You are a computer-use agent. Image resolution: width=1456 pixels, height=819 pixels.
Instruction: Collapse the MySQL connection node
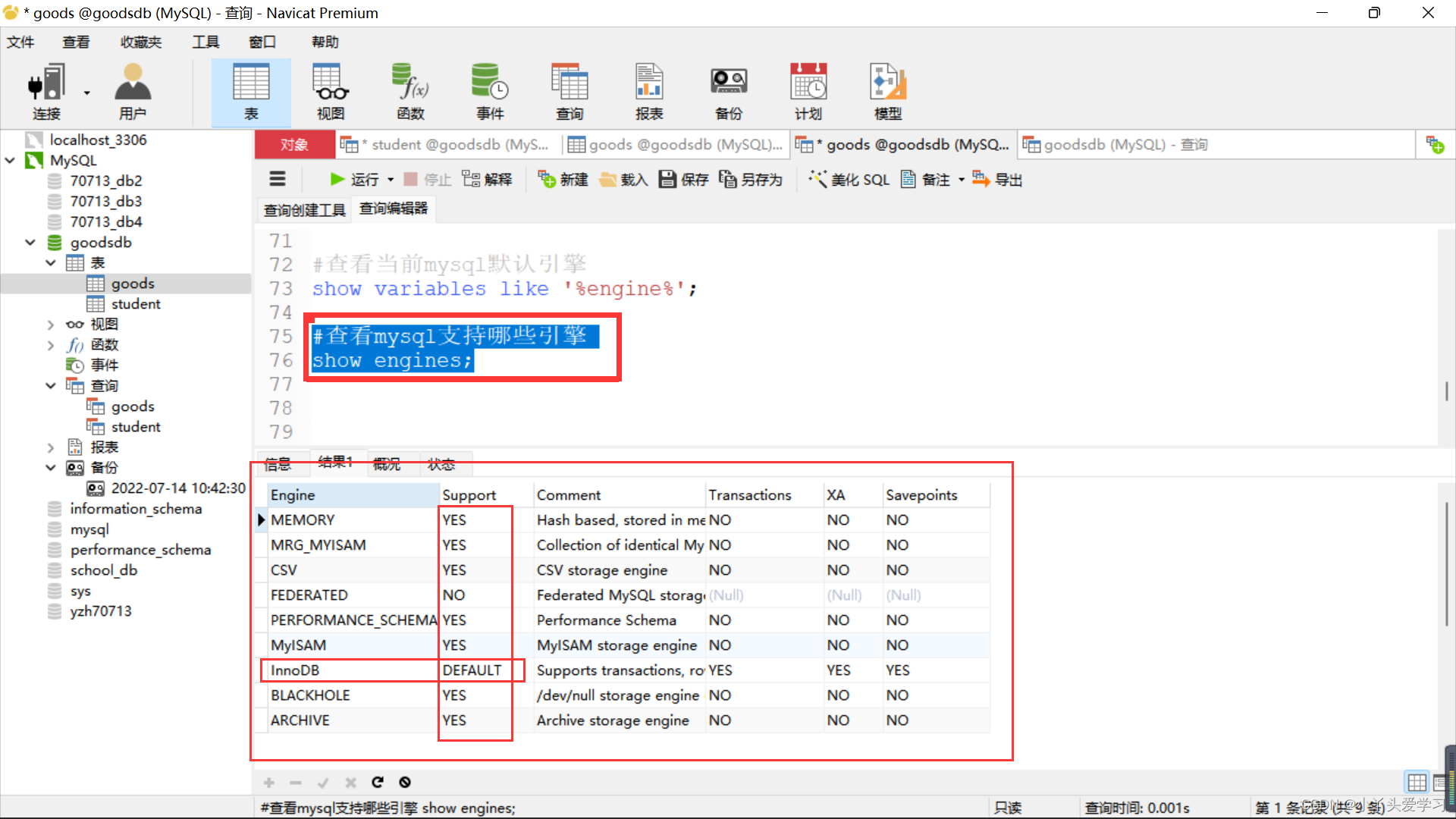(x=10, y=160)
